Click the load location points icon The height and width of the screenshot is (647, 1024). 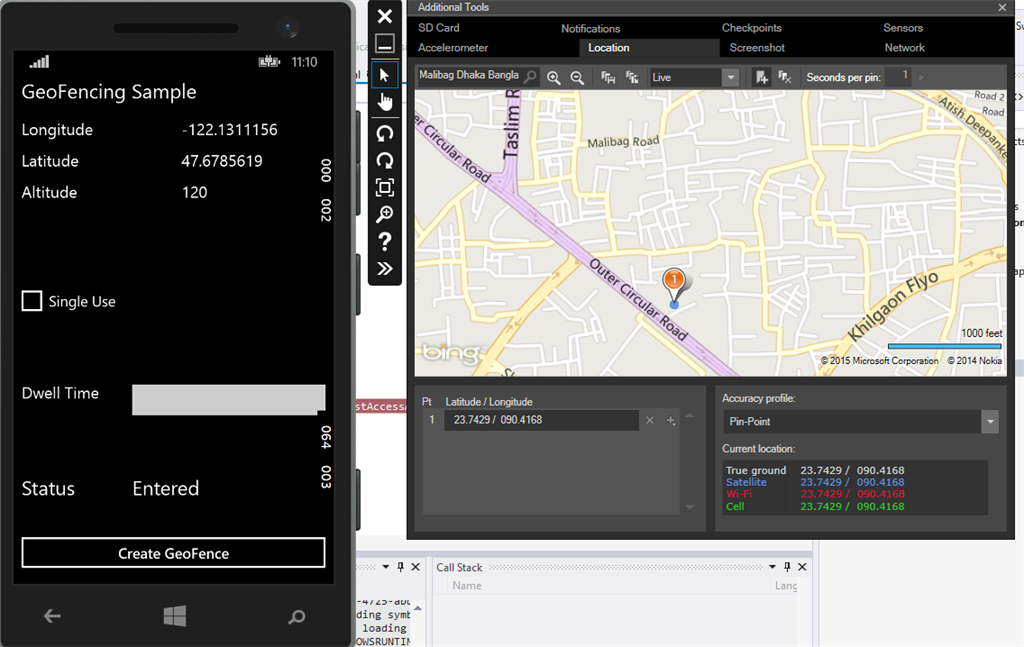pyautogui.click(x=632, y=78)
